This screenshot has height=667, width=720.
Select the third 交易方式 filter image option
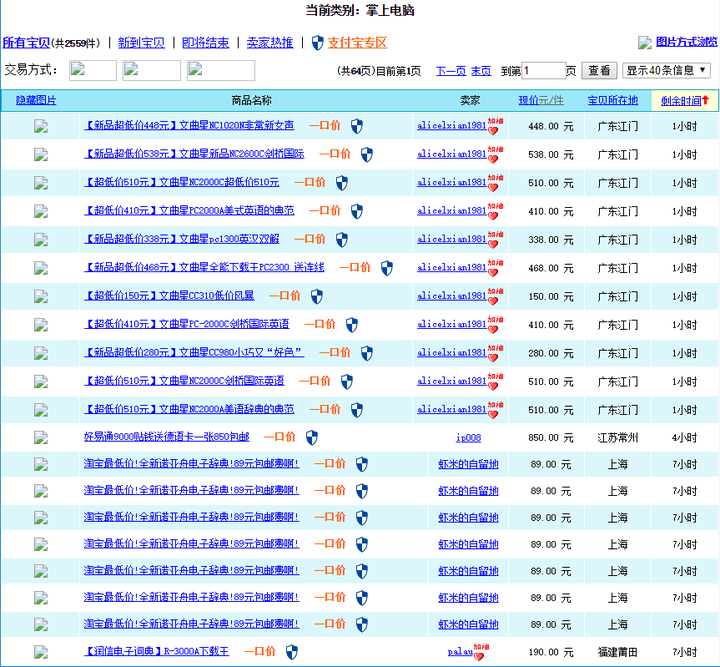click(x=221, y=70)
